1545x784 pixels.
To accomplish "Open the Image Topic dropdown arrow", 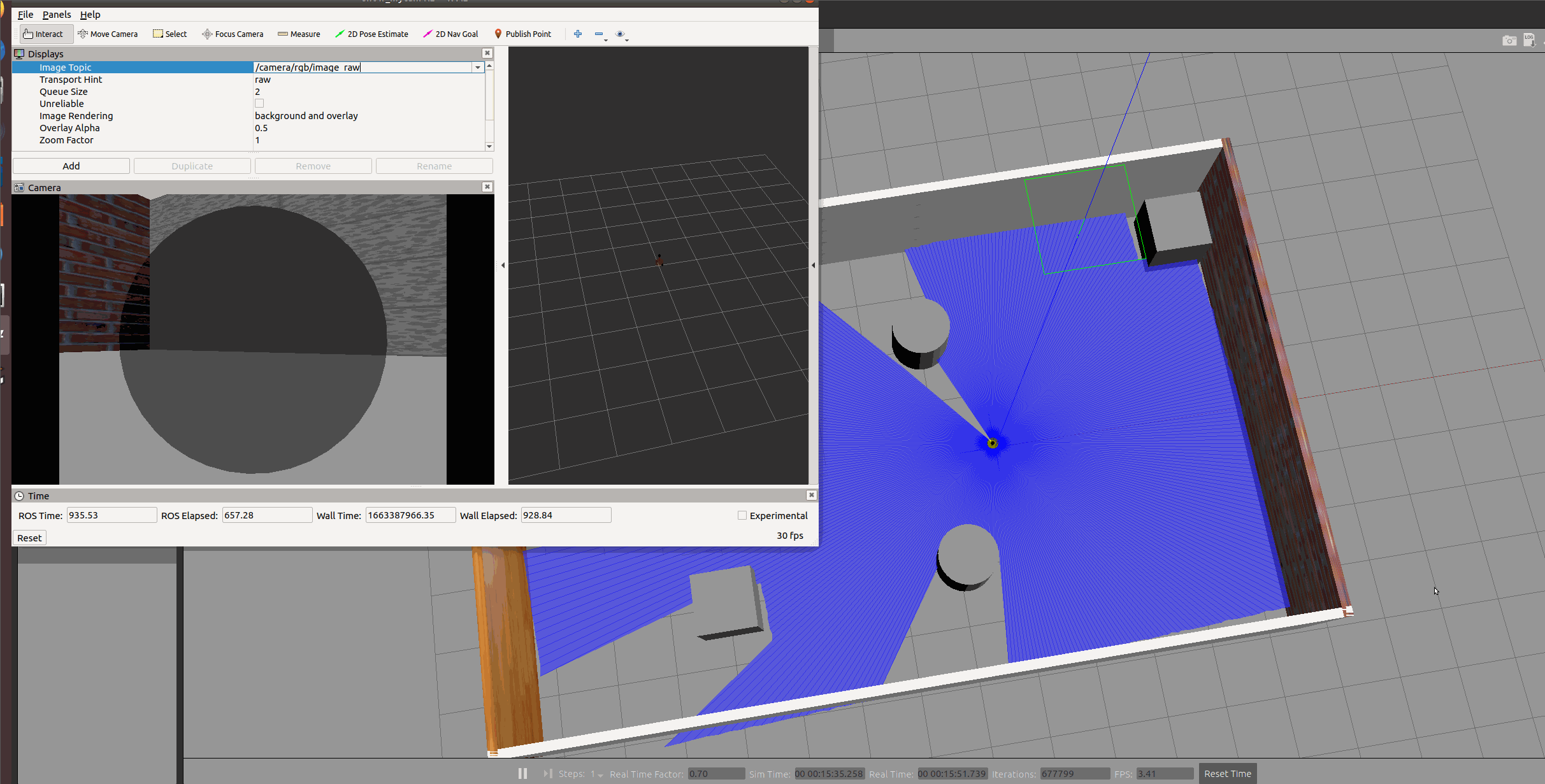I will click(478, 68).
